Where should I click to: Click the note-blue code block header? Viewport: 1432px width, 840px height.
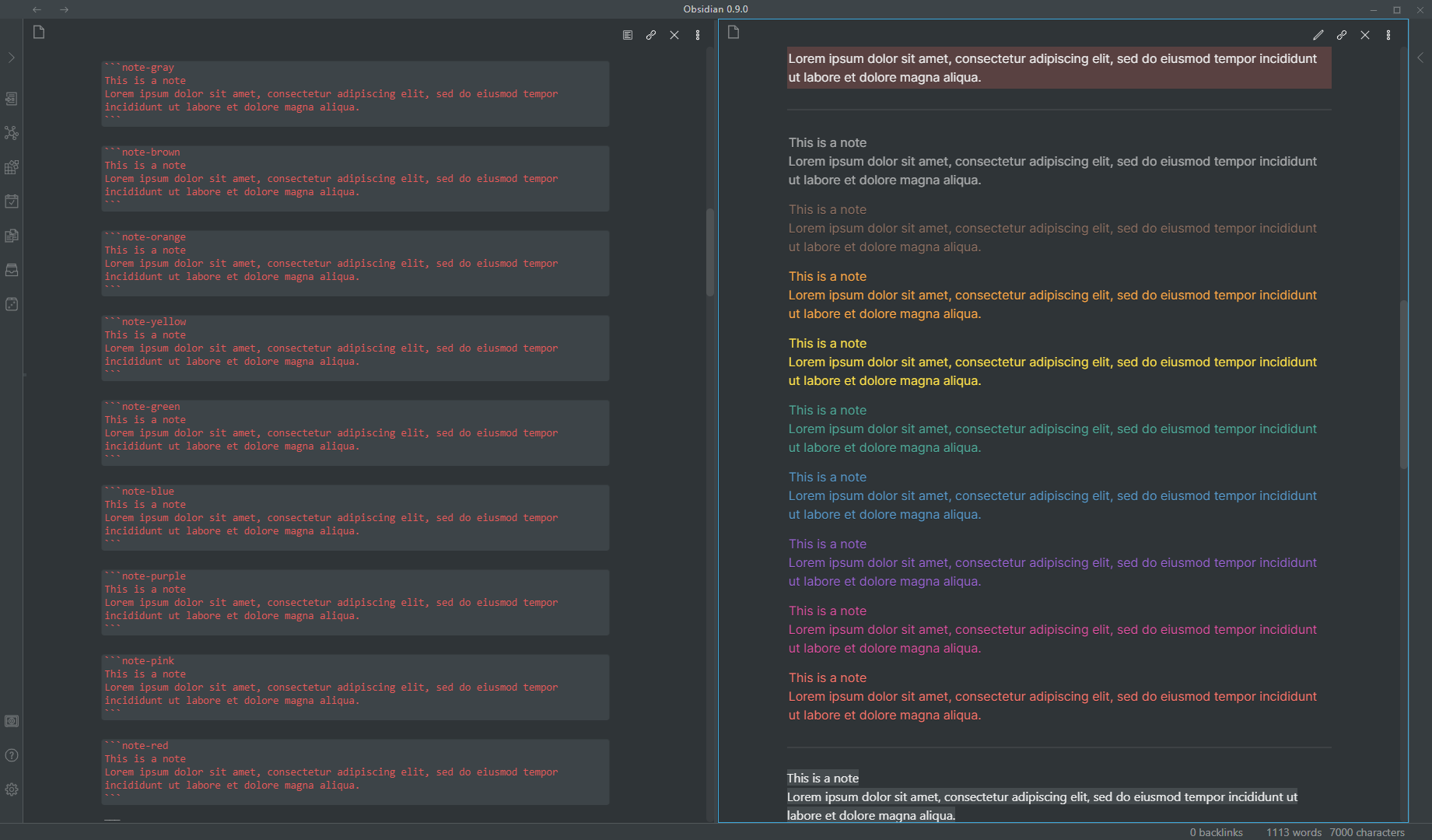(x=139, y=492)
